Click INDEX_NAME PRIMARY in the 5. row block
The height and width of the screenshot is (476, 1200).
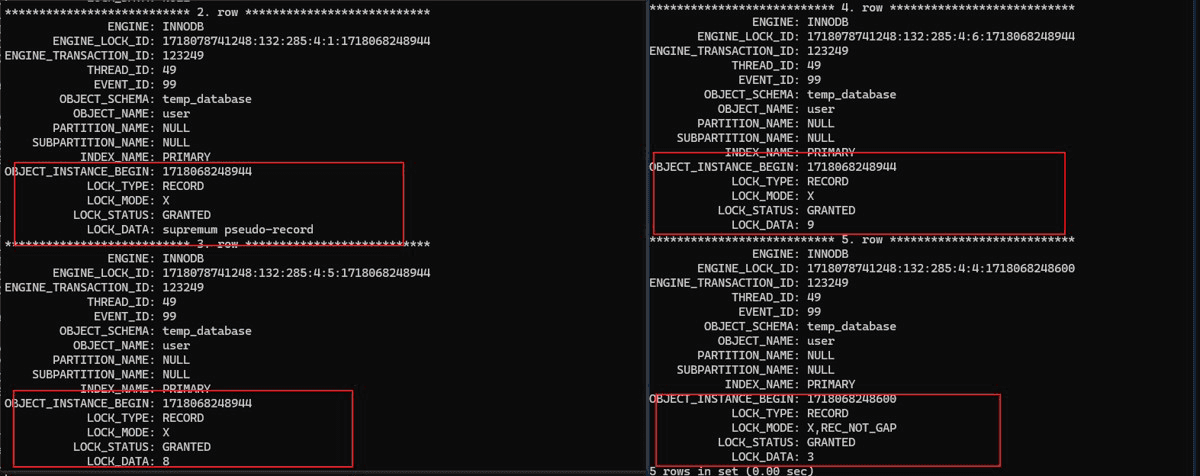click(x=830, y=385)
